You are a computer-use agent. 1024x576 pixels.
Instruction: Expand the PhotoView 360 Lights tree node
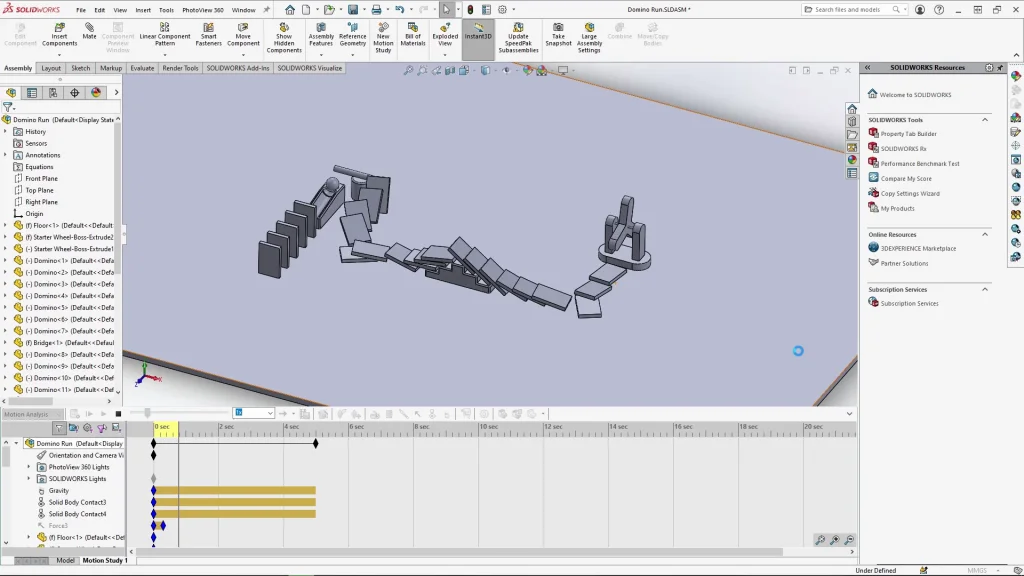click(x=29, y=467)
